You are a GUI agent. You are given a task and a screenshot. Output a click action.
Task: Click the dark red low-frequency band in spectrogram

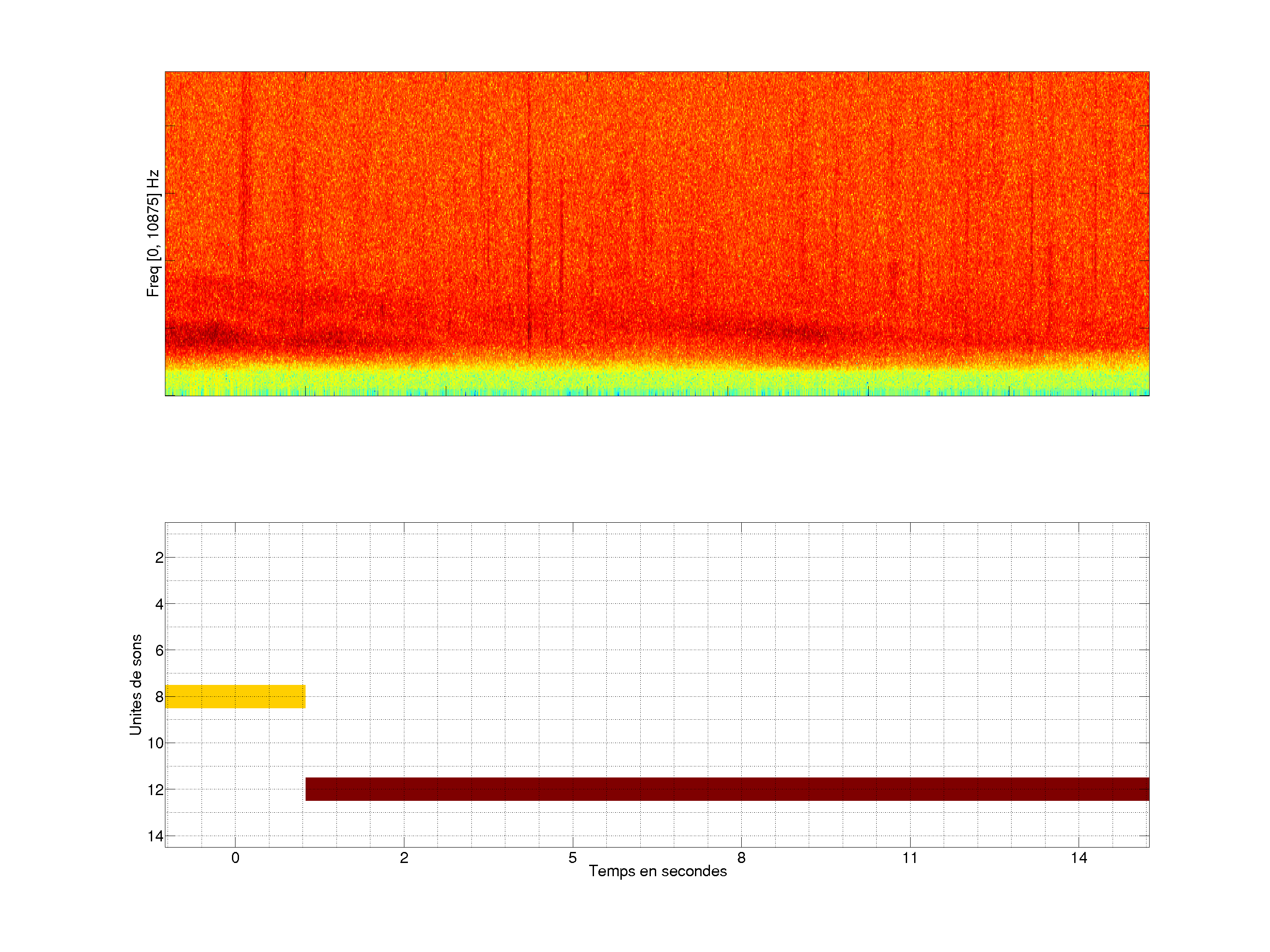tap(213, 336)
